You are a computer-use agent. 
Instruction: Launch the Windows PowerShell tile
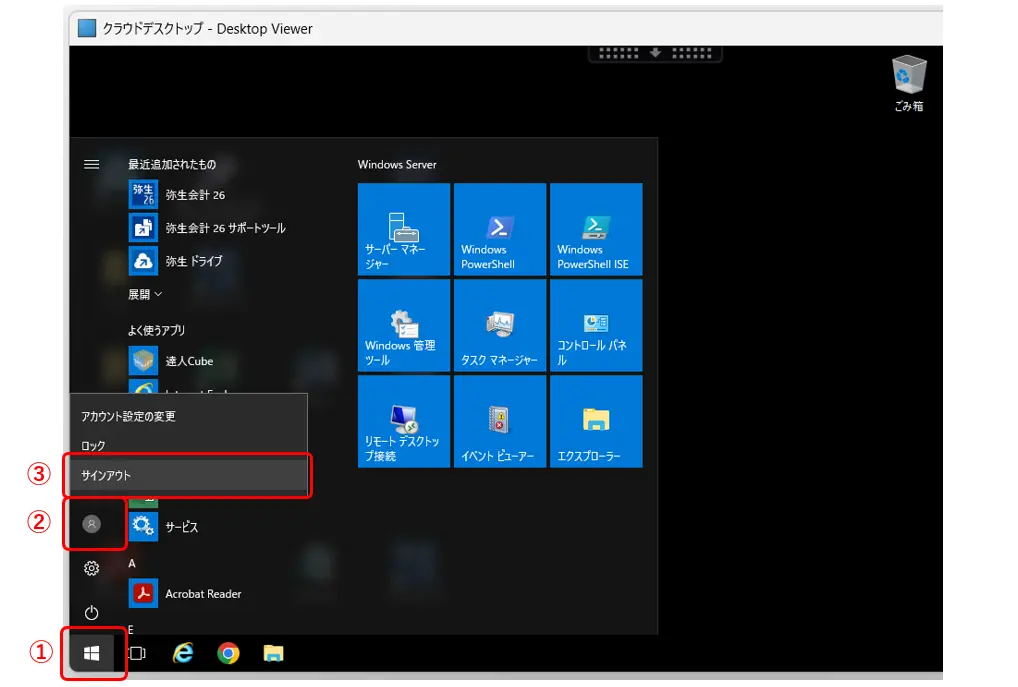[500, 229]
